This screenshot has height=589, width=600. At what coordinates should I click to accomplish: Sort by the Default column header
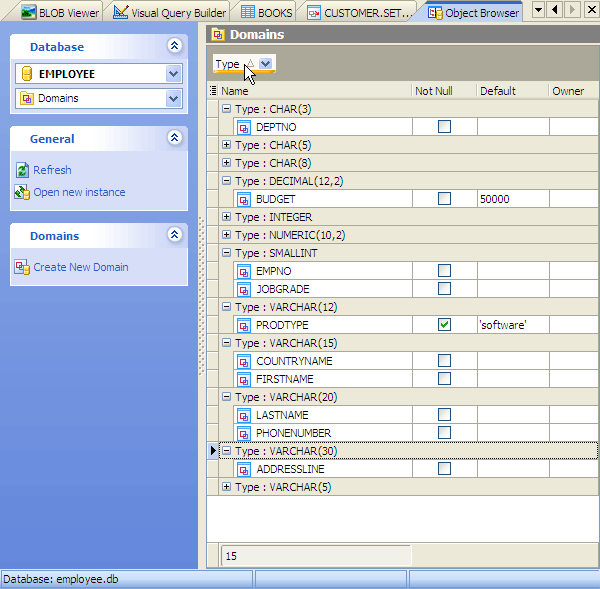point(513,91)
